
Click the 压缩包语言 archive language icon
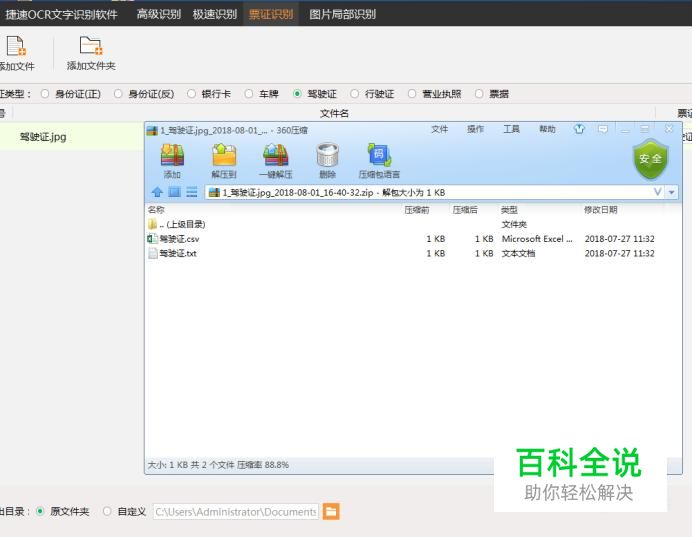pos(379,155)
